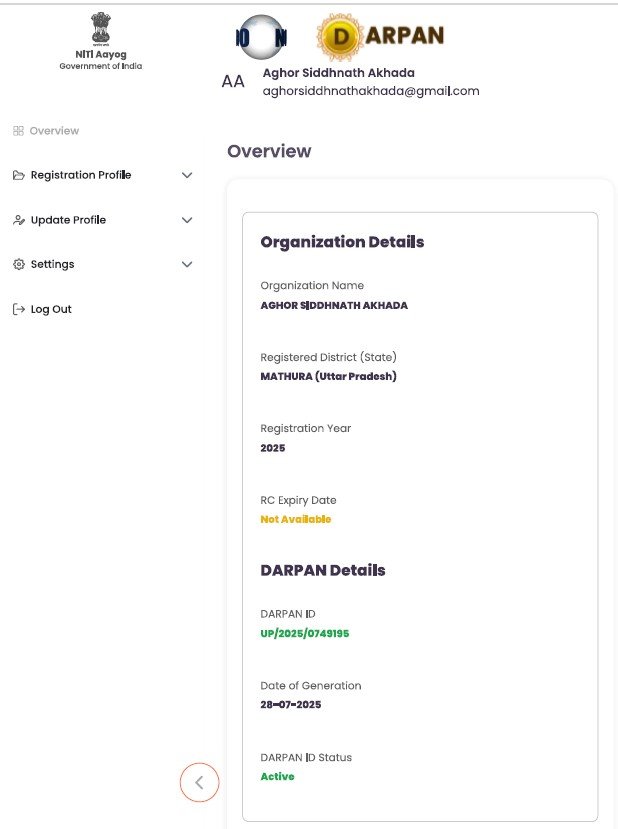Open the Overview menu item
Viewport: 618px width, 829px height.
pyautogui.click(x=54, y=131)
